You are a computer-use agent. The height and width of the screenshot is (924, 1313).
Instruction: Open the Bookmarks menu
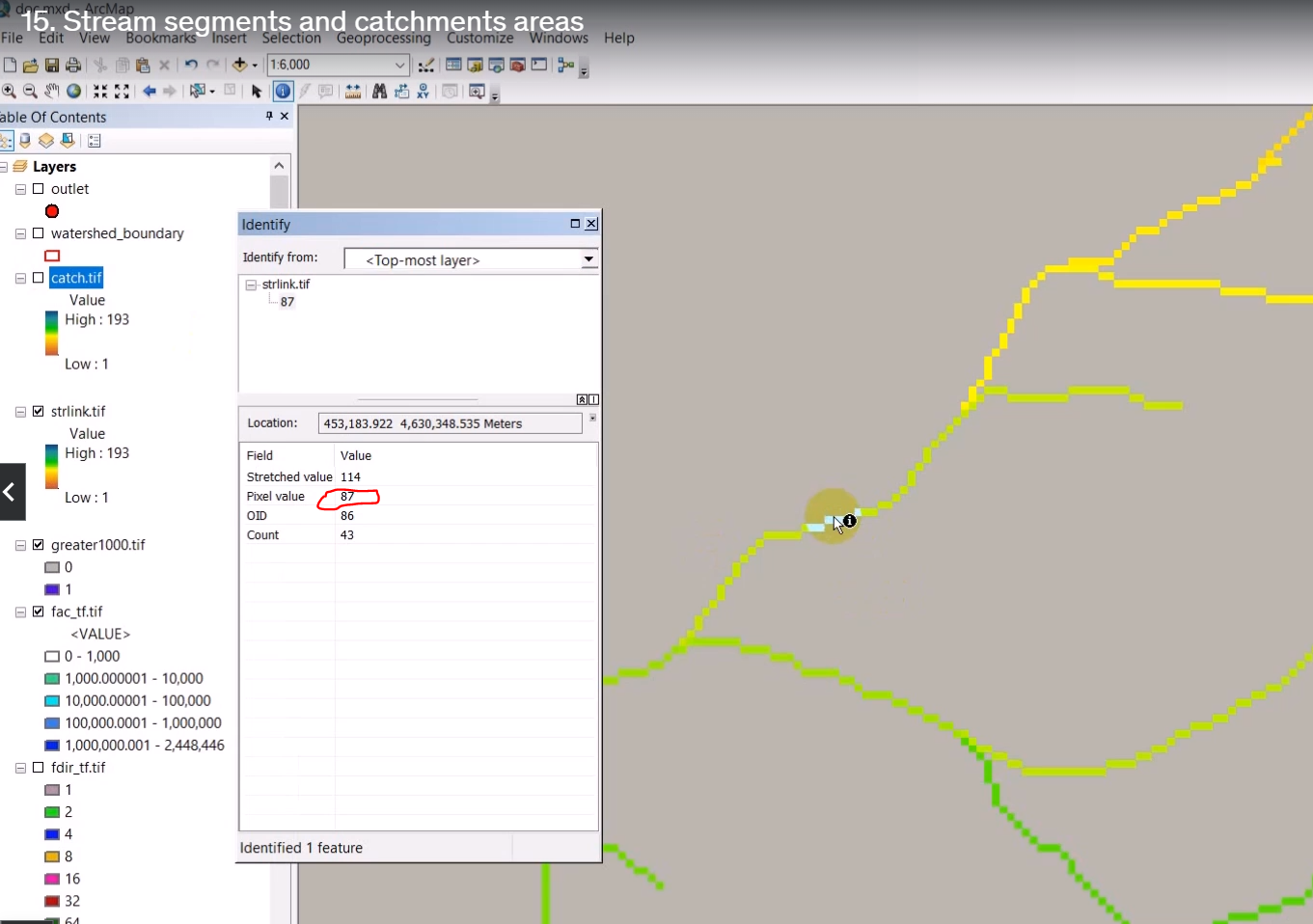[x=160, y=39]
